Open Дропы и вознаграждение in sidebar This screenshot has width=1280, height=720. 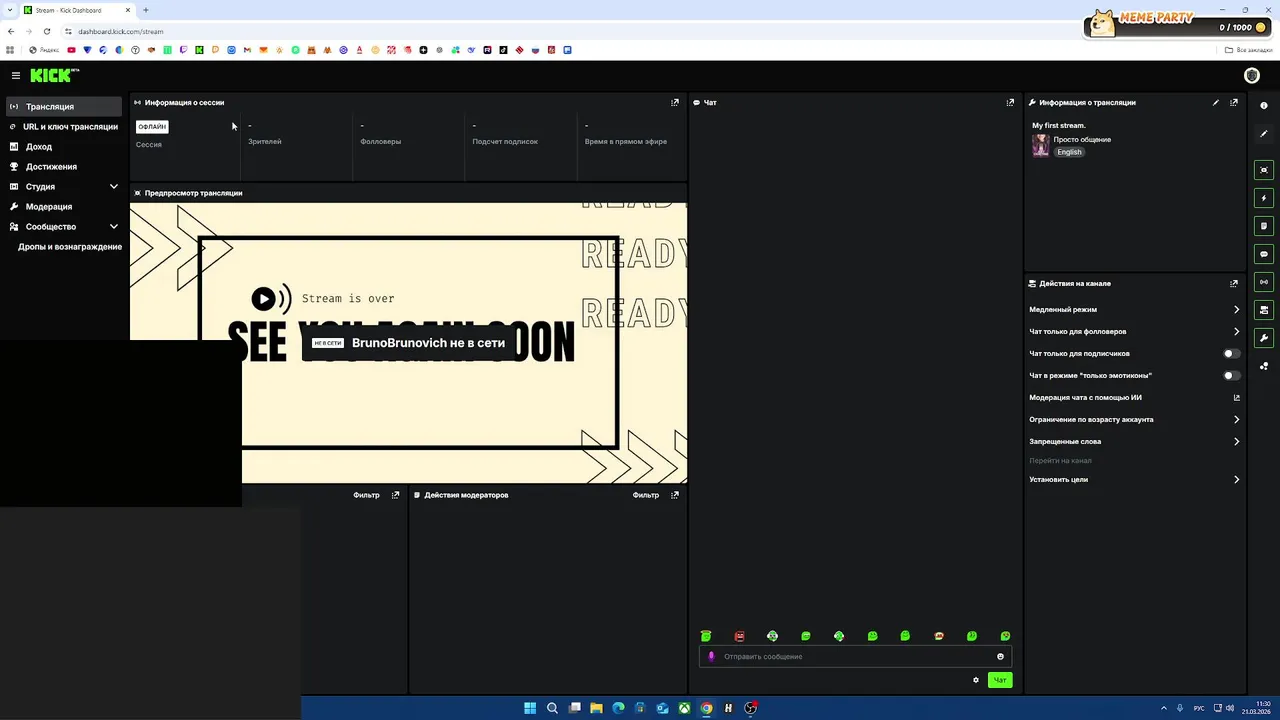[69, 247]
